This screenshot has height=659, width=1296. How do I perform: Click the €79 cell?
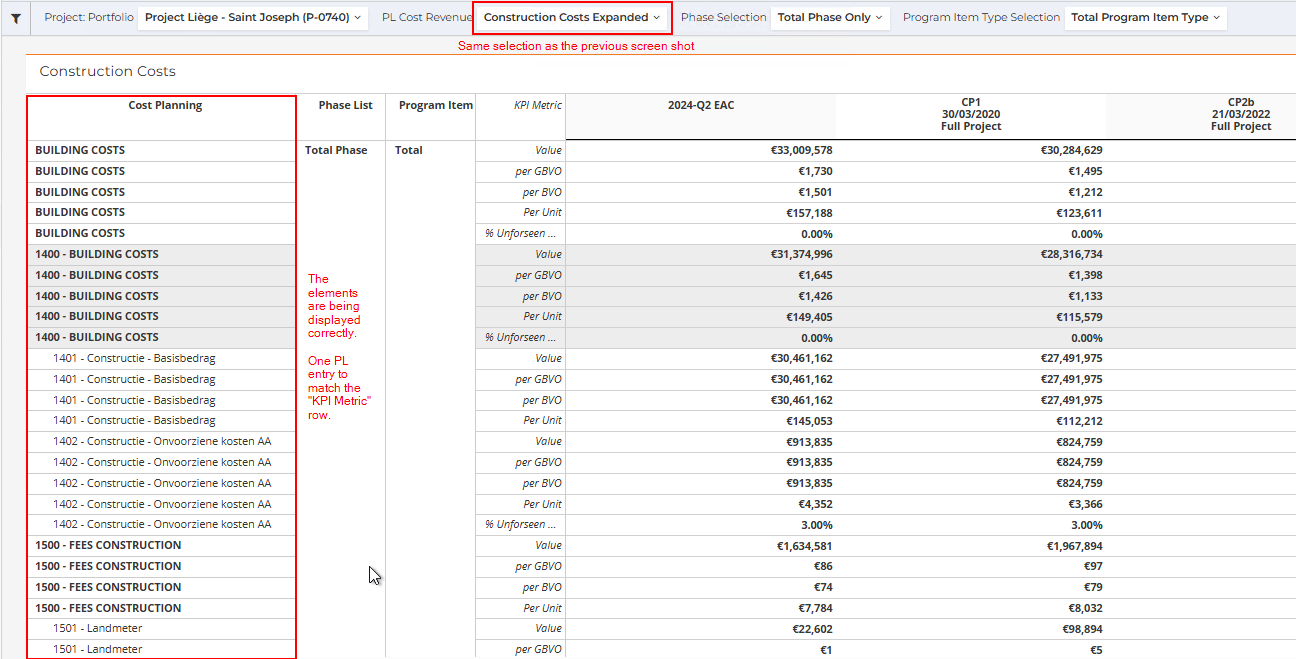pos(1093,588)
